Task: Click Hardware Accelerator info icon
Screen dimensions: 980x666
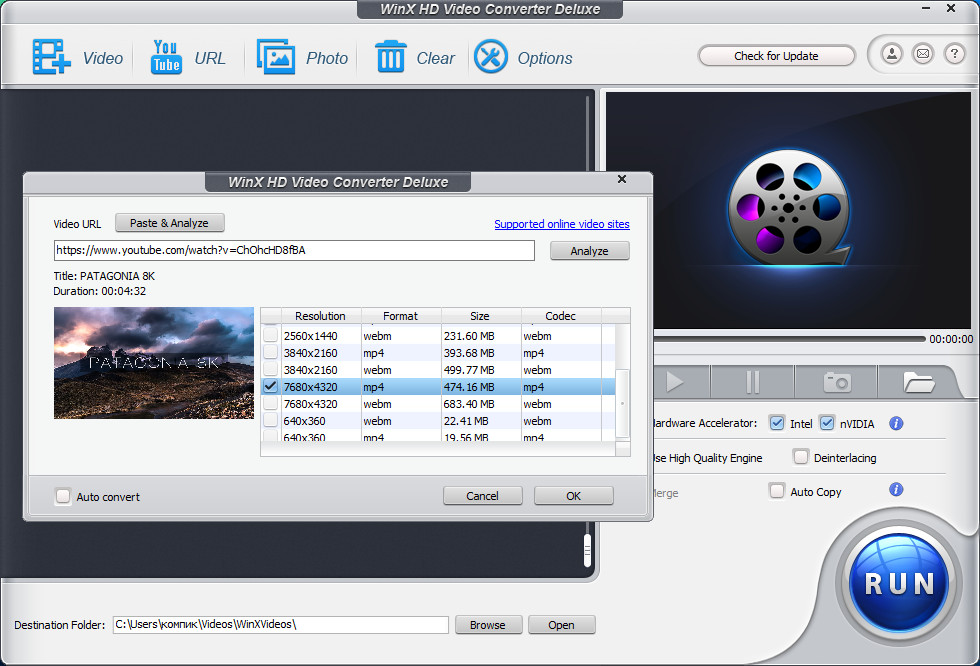Action: click(896, 424)
